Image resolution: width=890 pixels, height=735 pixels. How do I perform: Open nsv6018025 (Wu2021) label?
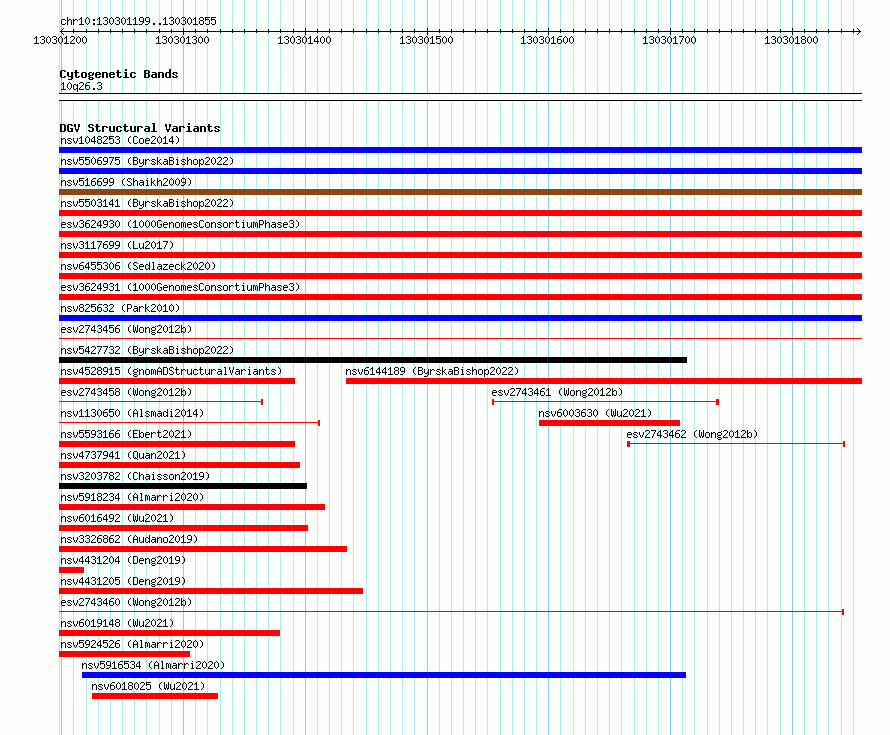[148, 686]
